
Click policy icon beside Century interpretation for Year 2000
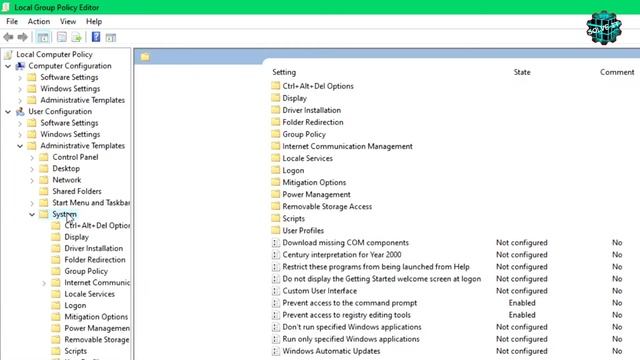tap(276, 255)
